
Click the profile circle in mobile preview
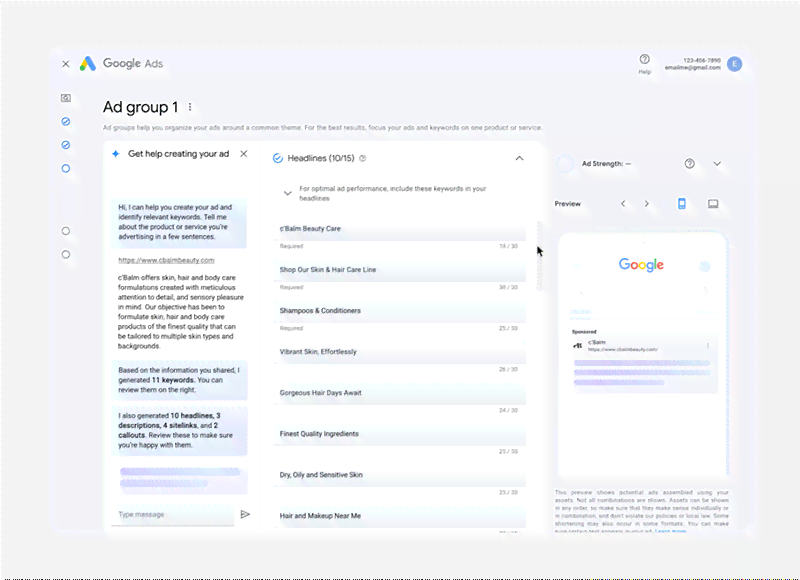point(705,266)
